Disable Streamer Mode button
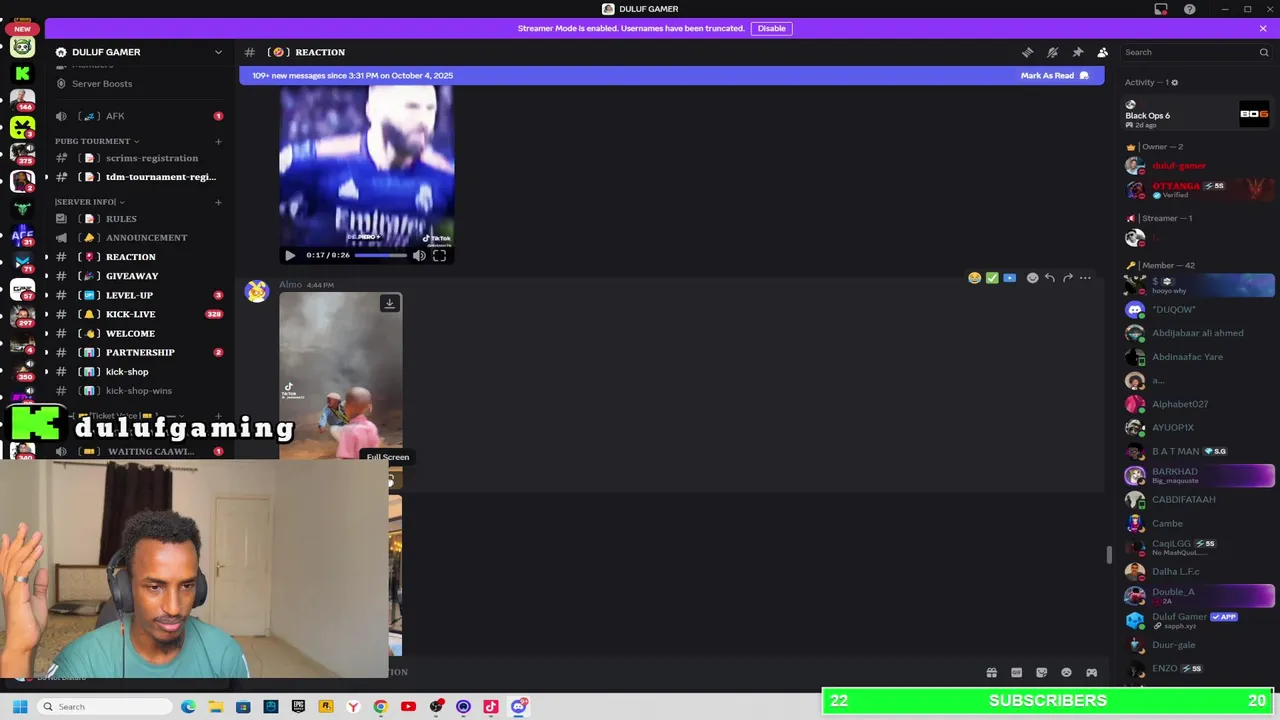Screen dimensions: 1280x720 771,28
